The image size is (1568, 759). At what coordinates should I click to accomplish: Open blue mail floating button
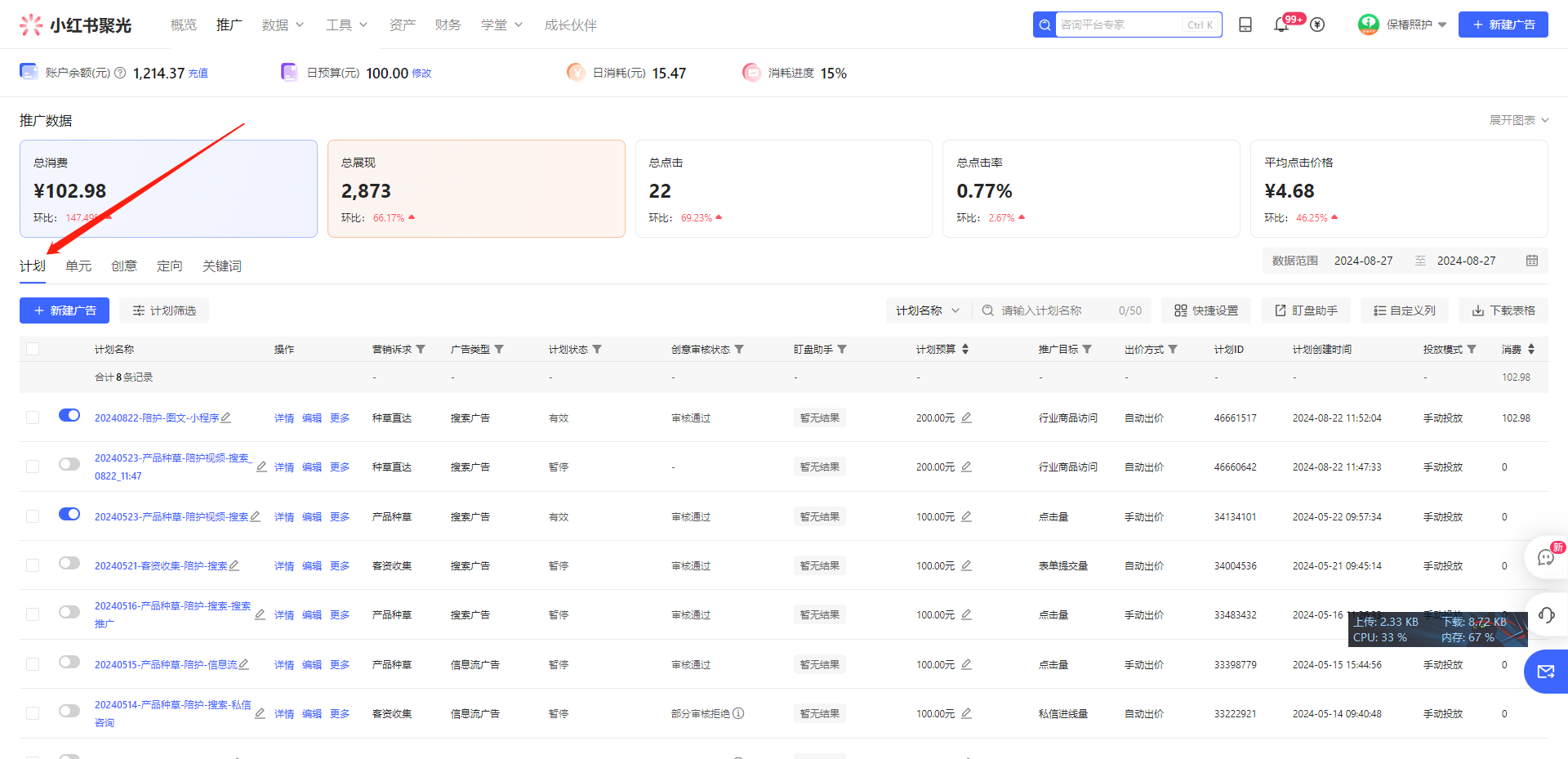1546,672
